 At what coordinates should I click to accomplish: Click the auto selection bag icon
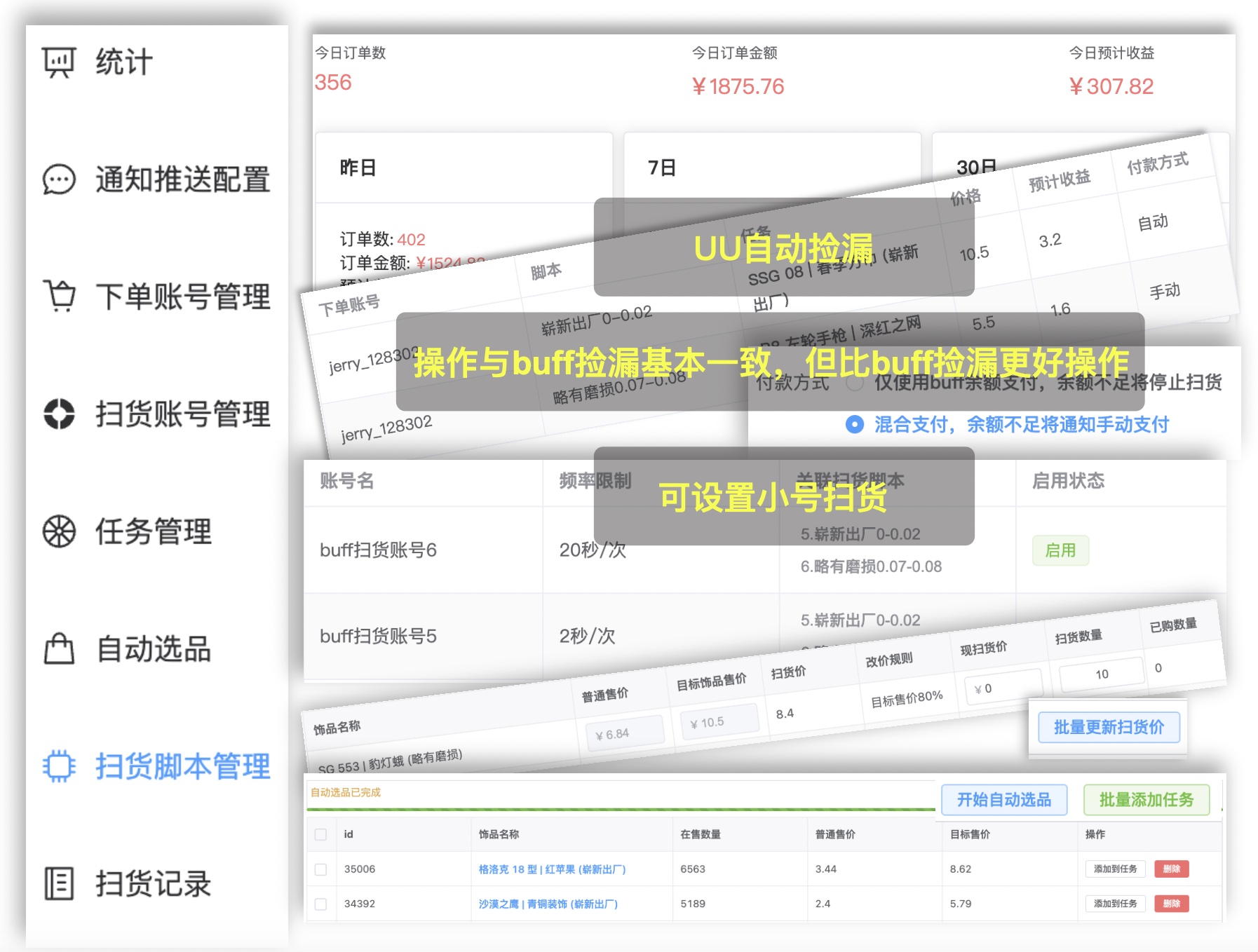[x=59, y=648]
